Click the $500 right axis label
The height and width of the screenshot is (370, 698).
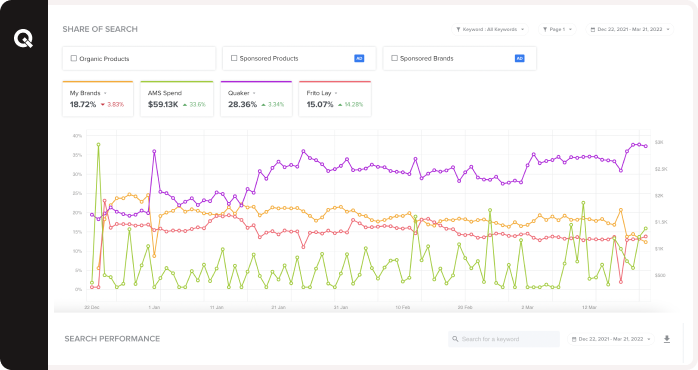pyautogui.click(x=660, y=276)
